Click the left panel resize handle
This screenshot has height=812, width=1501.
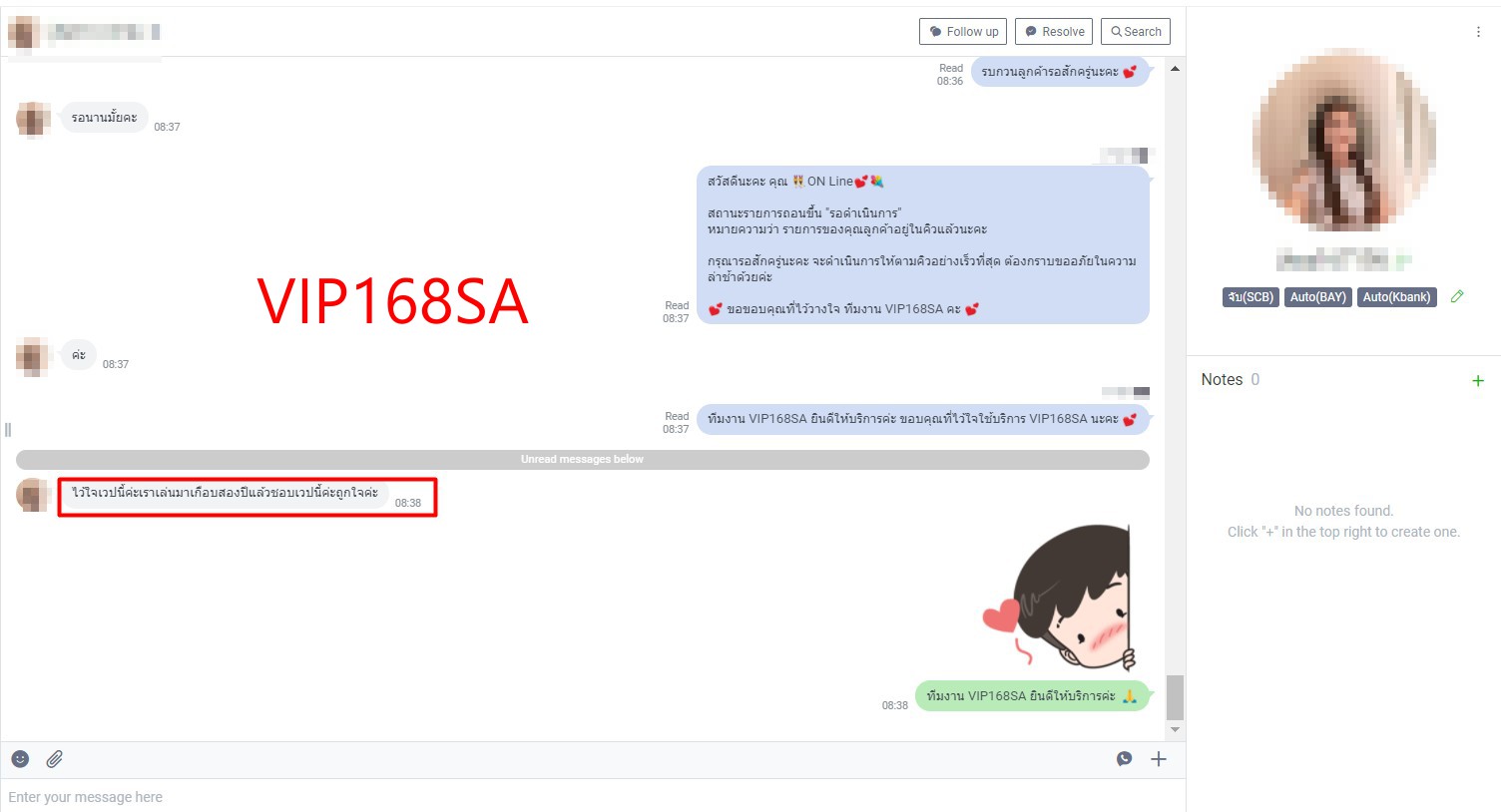click(x=8, y=430)
